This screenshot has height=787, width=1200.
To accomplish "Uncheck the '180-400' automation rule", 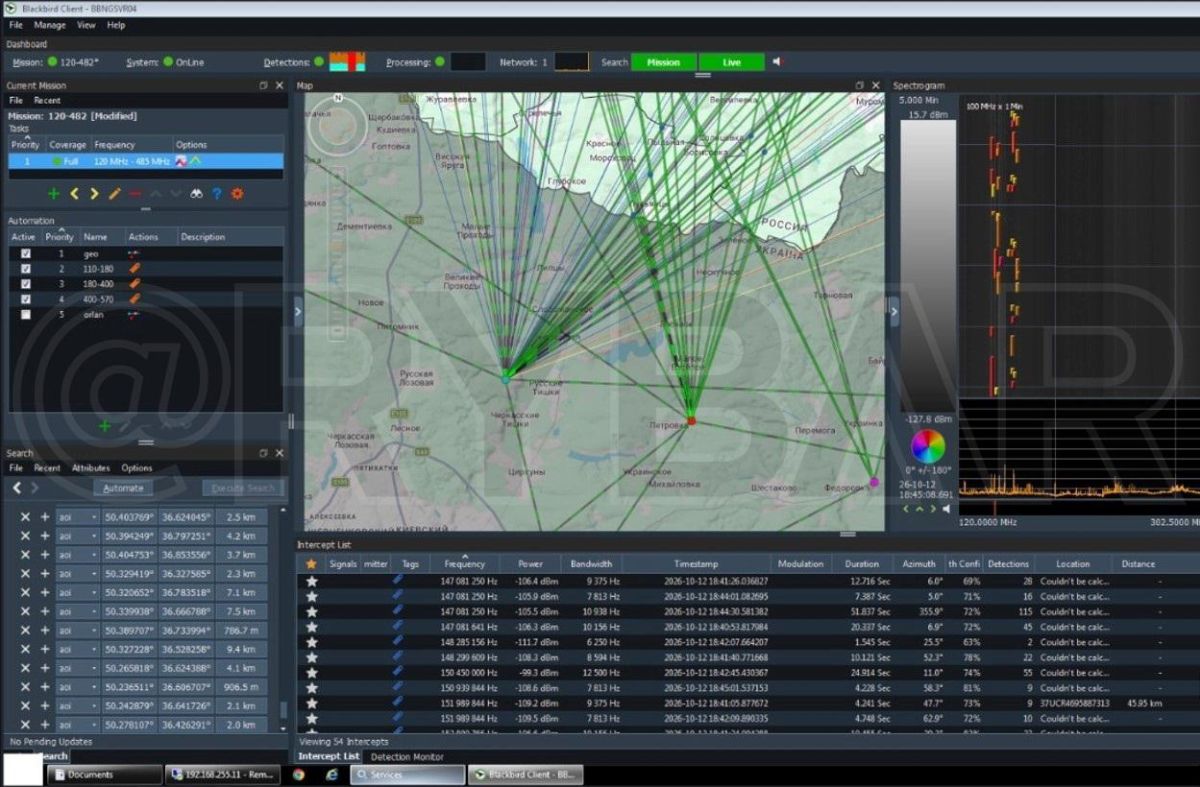I will tap(26, 284).
